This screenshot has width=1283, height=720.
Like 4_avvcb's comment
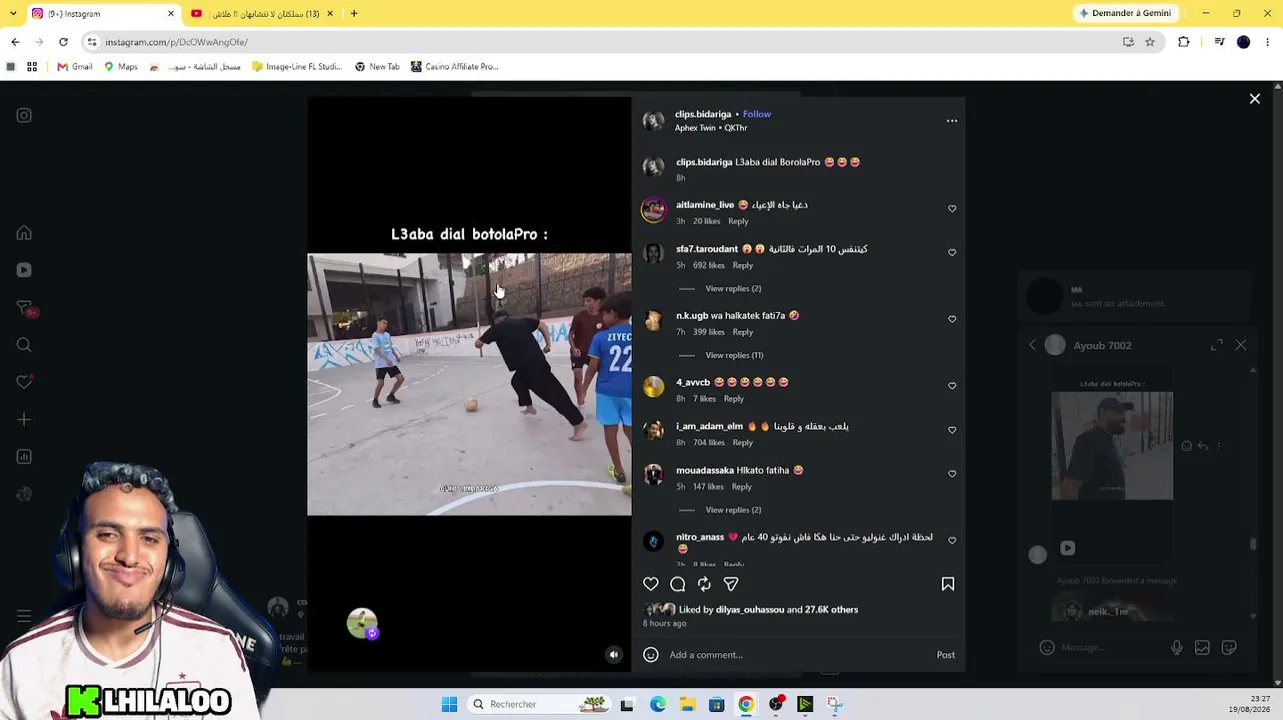(952, 386)
